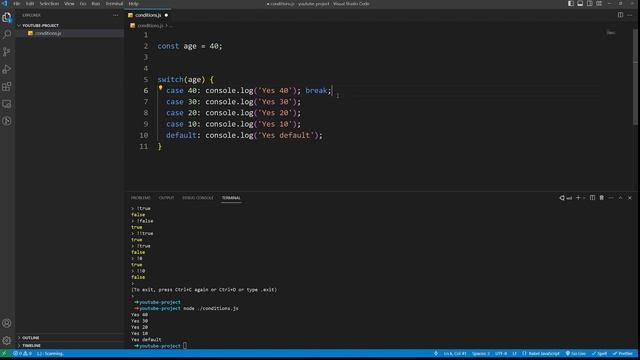Change Spaces indentation setting
This screenshot has height=360, width=640.
[481, 354]
